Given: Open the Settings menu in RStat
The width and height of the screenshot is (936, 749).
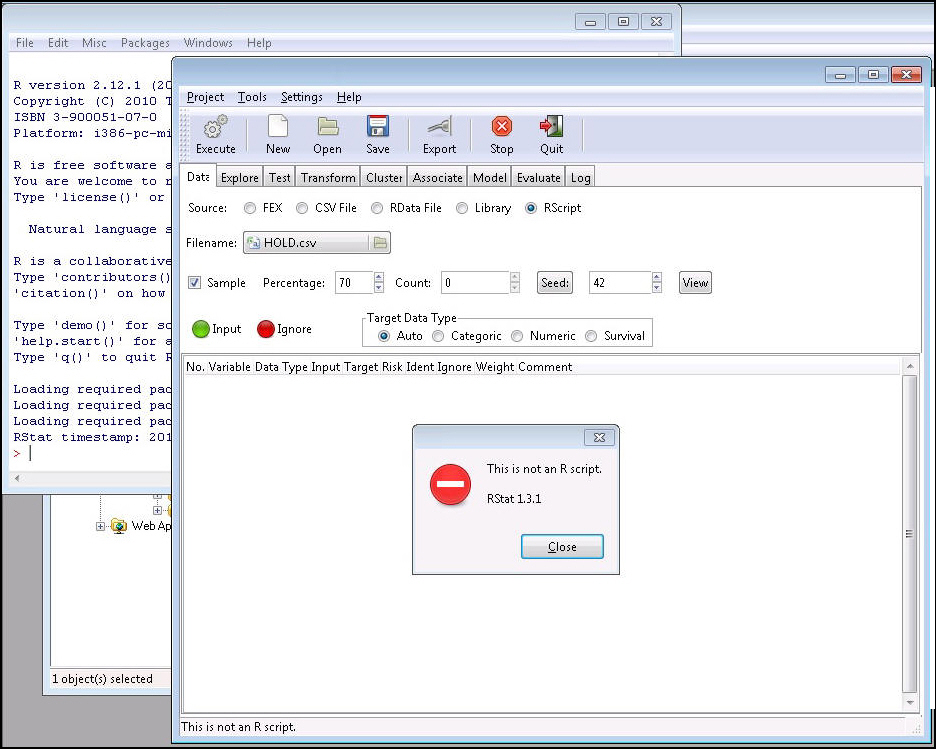Looking at the screenshot, I should (301, 97).
